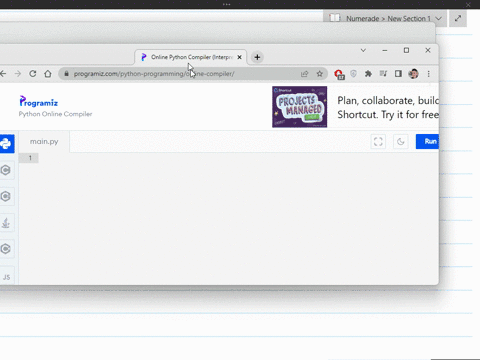The image size is (480, 360).
Task: Go forward in browser history
Action: click(x=18, y=74)
